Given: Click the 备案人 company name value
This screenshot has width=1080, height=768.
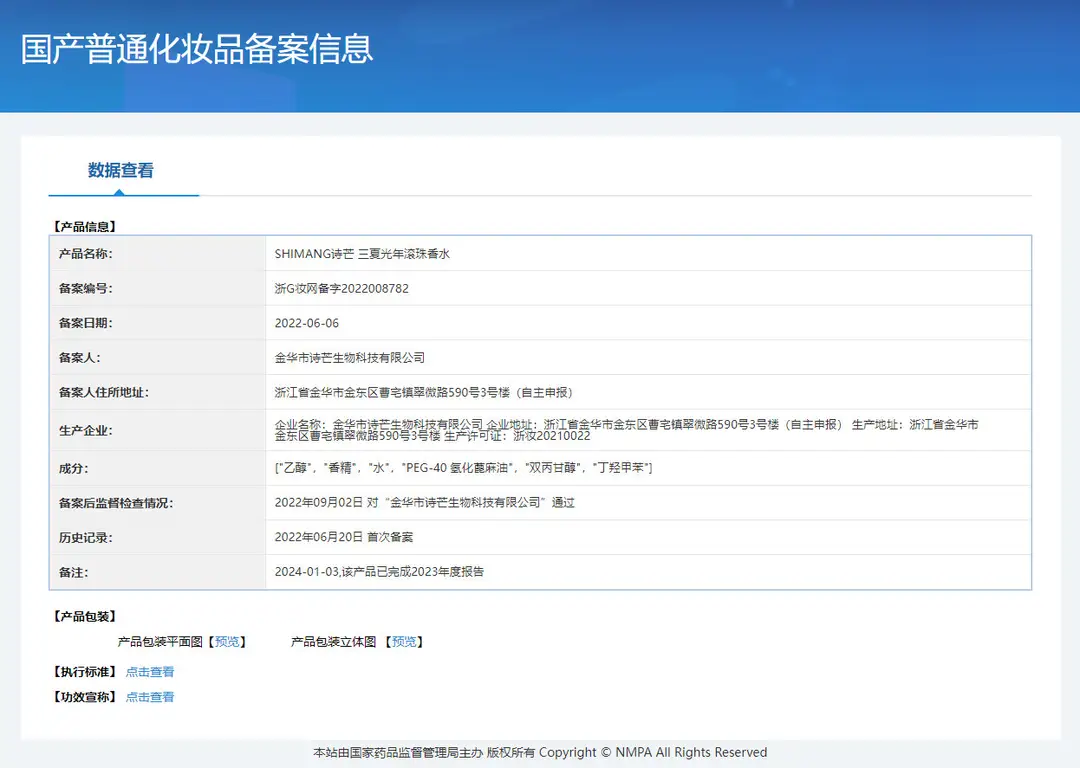Looking at the screenshot, I should (350, 357).
